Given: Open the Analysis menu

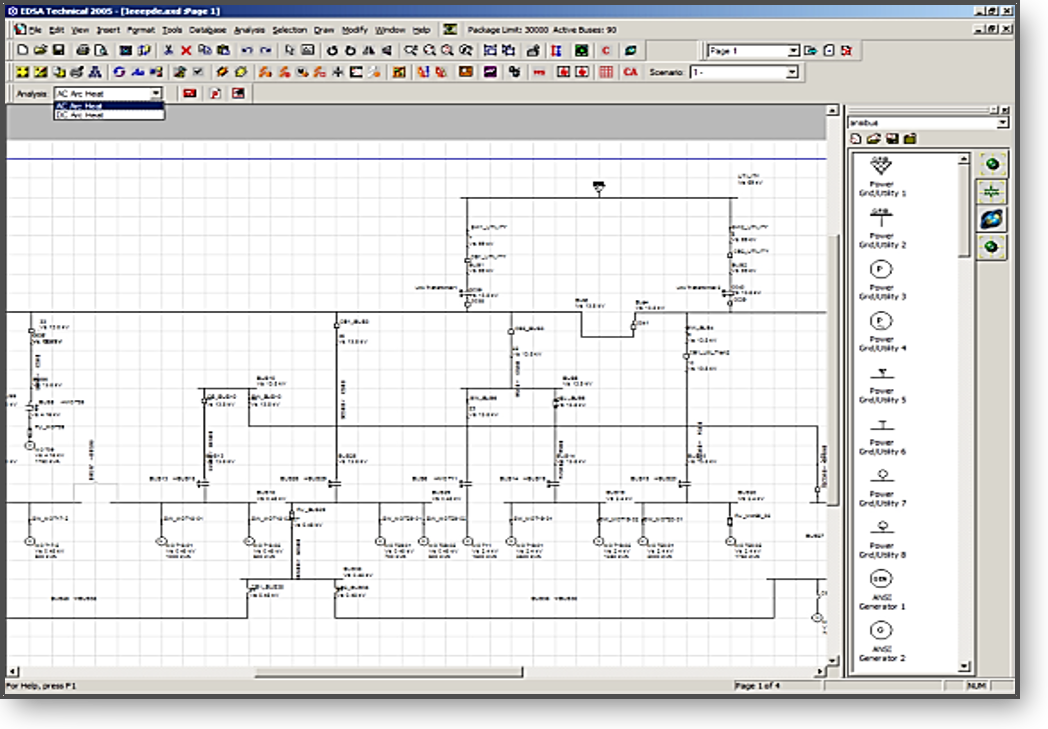Looking at the screenshot, I should pyautogui.click(x=249, y=30).
